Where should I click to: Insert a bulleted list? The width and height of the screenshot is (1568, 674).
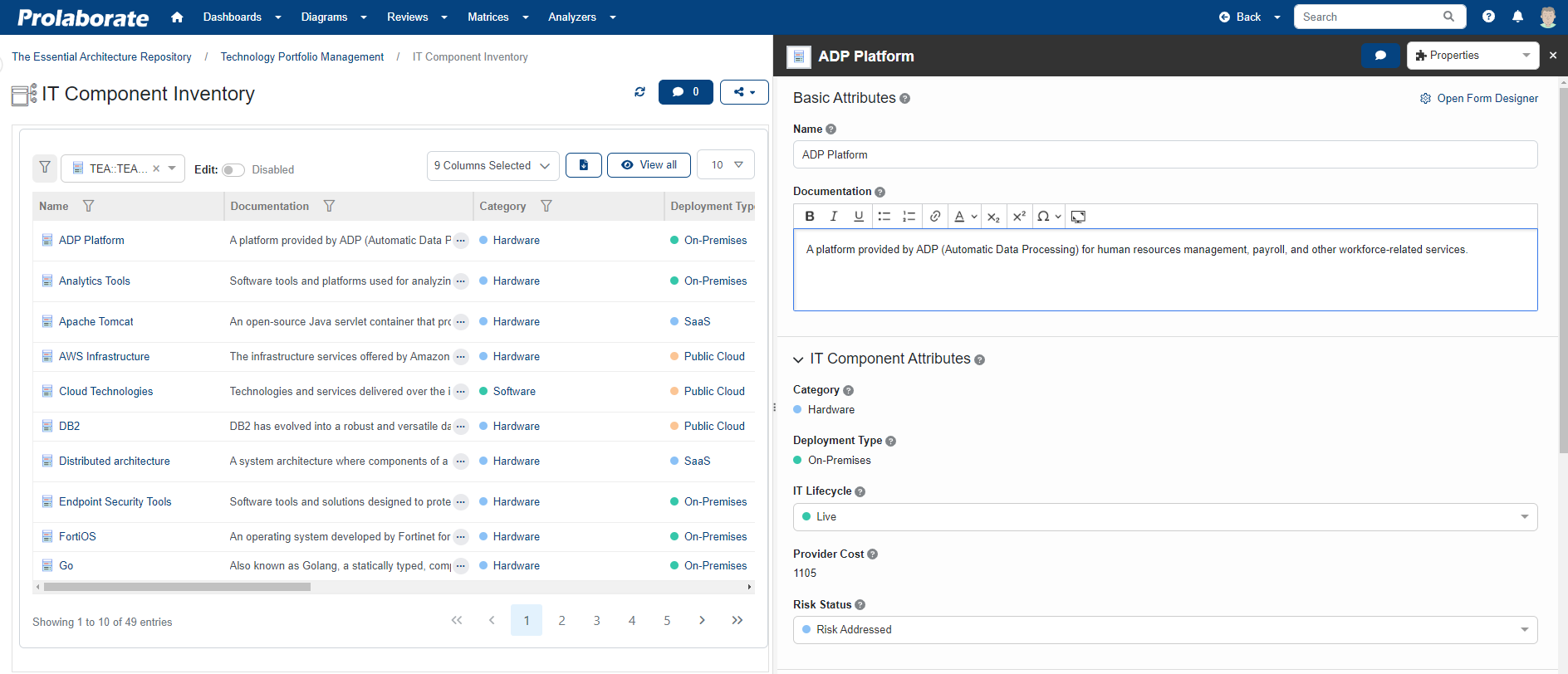884,216
